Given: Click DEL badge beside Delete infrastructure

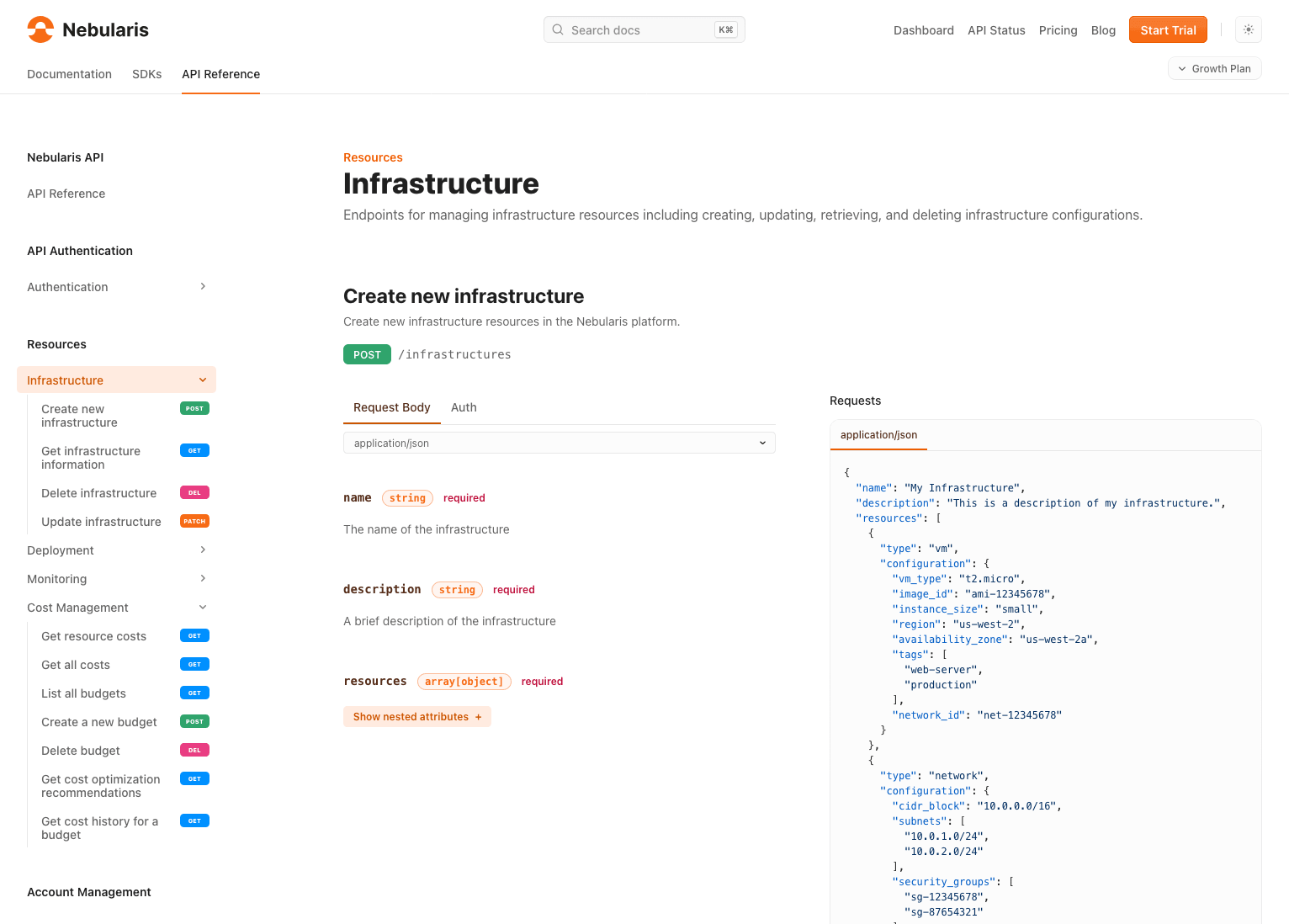Looking at the screenshot, I should pos(194,492).
